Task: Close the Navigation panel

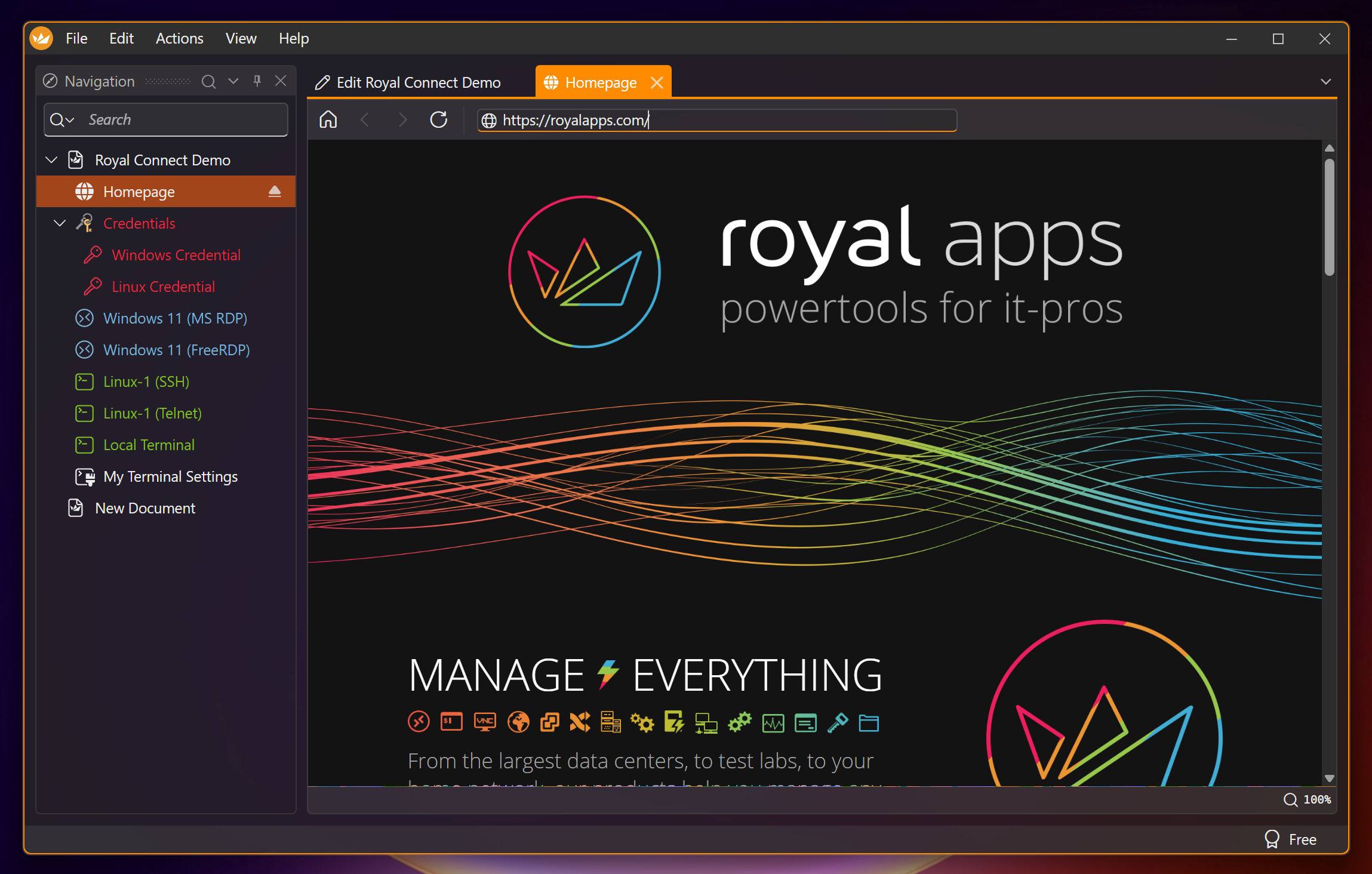Action: coord(281,81)
